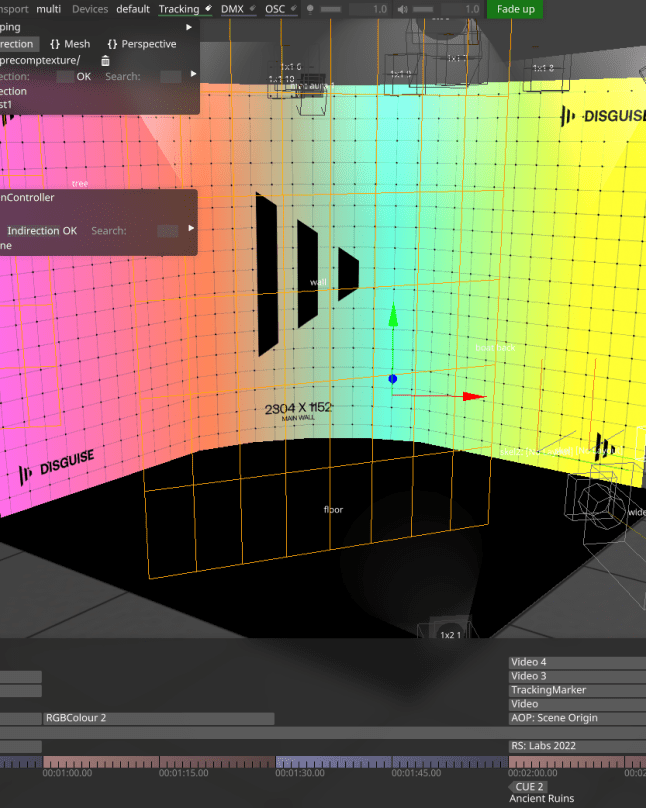Select the layer named just Video
The width and height of the screenshot is (646, 808).
tap(577, 704)
